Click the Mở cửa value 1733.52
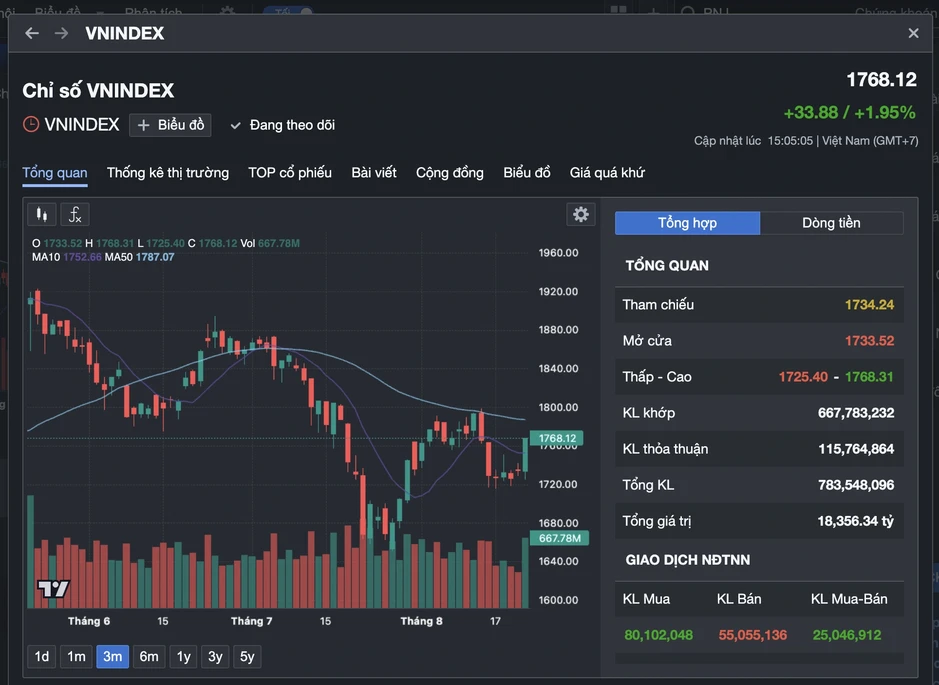 869,341
